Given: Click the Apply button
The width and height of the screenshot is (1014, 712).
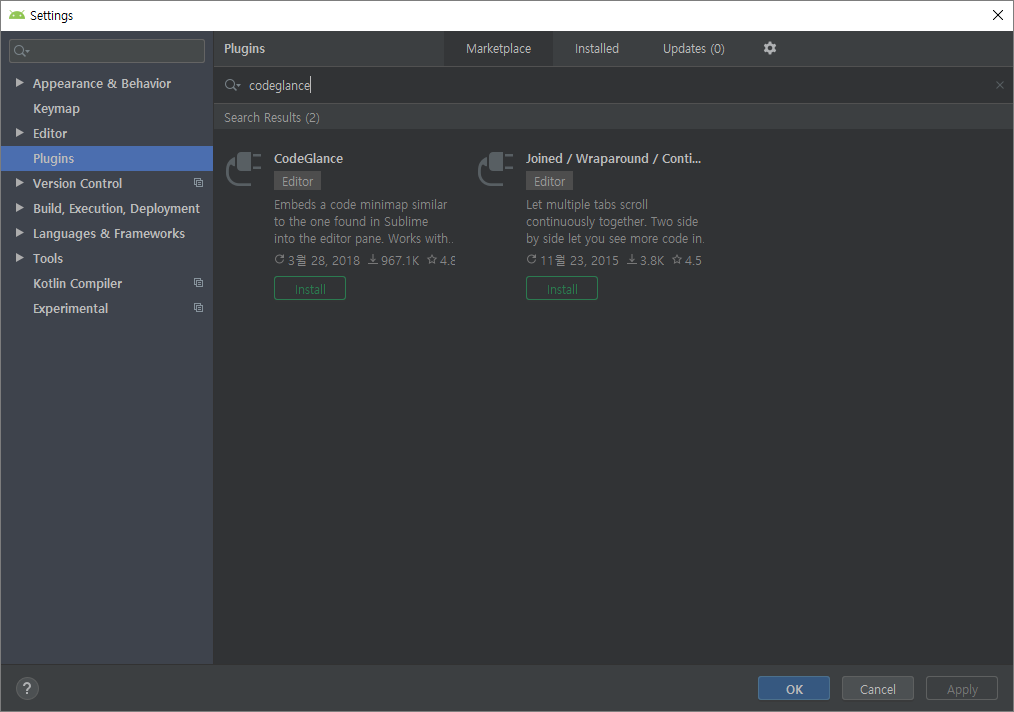Looking at the screenshot, I should click(x=962, y=689).
